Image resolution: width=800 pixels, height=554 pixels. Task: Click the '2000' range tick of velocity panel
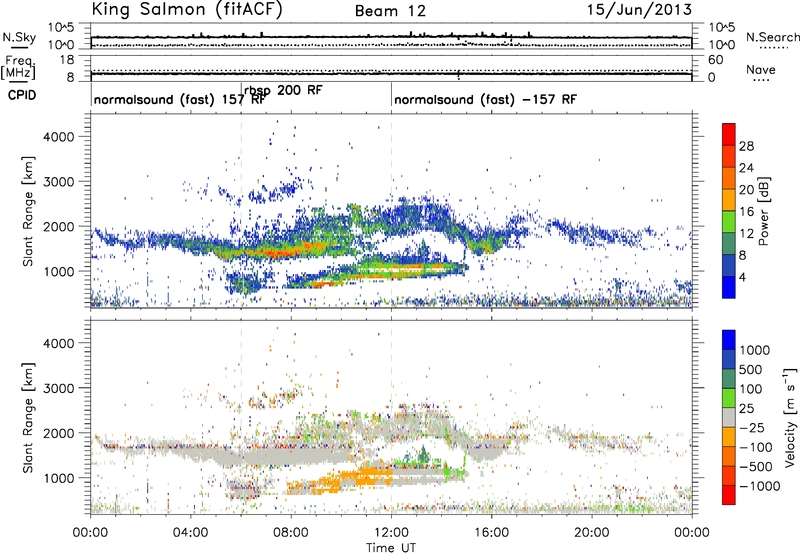58,433
